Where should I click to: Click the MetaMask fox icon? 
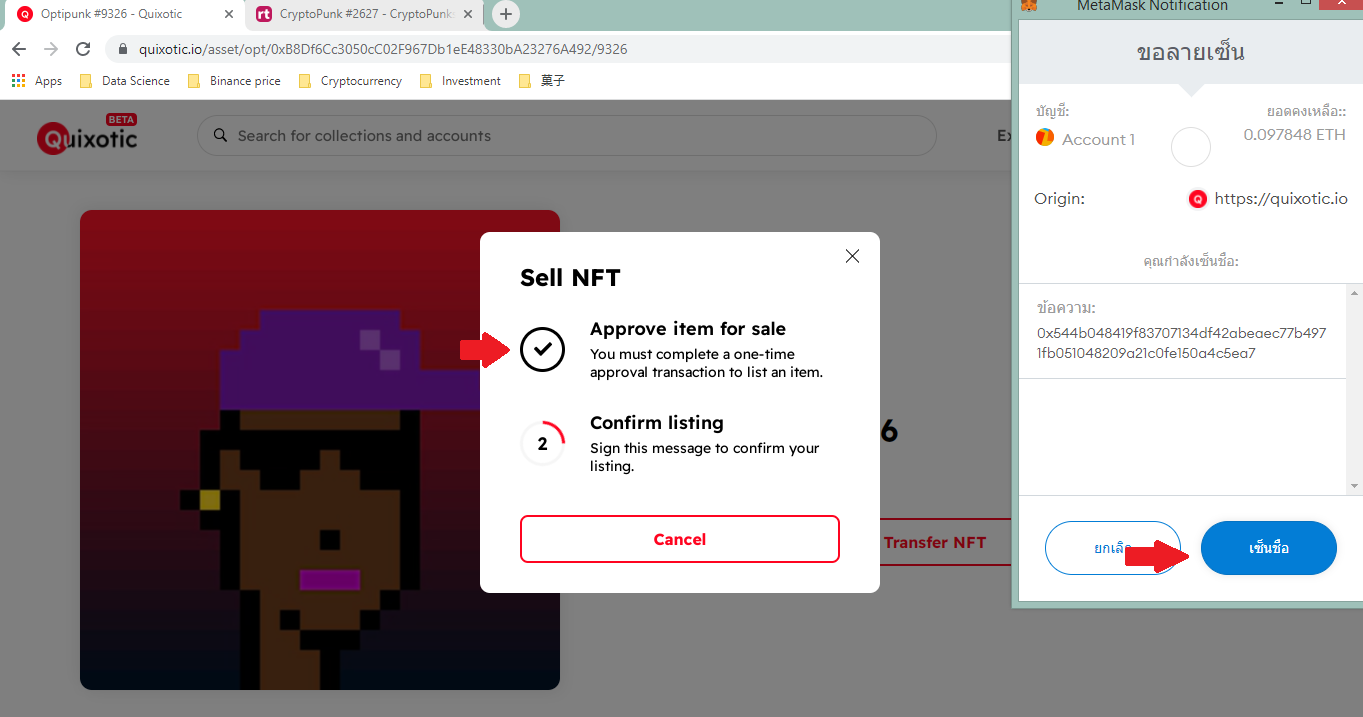pos(1028,6)
